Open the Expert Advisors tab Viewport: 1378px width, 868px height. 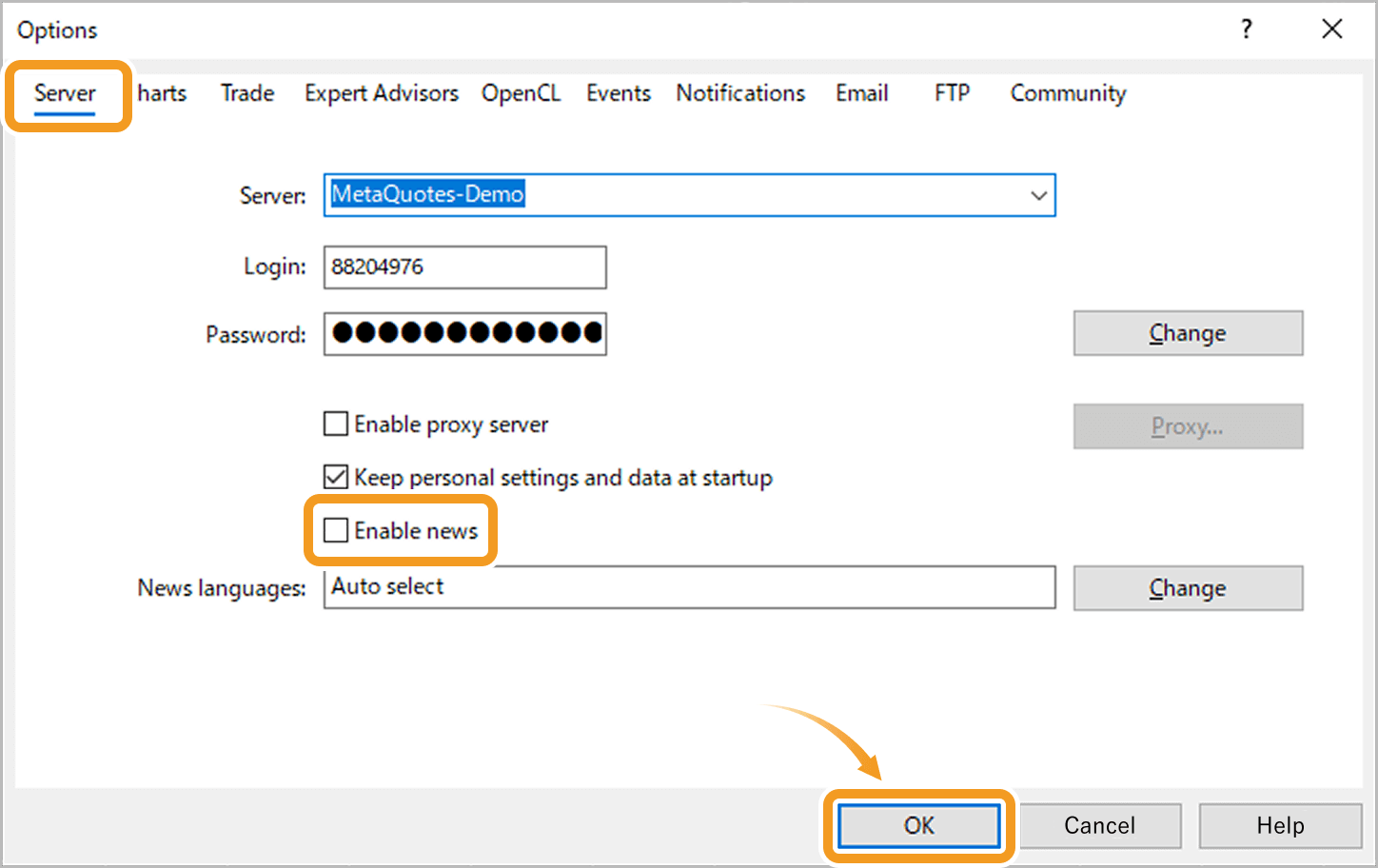(381, 93)
